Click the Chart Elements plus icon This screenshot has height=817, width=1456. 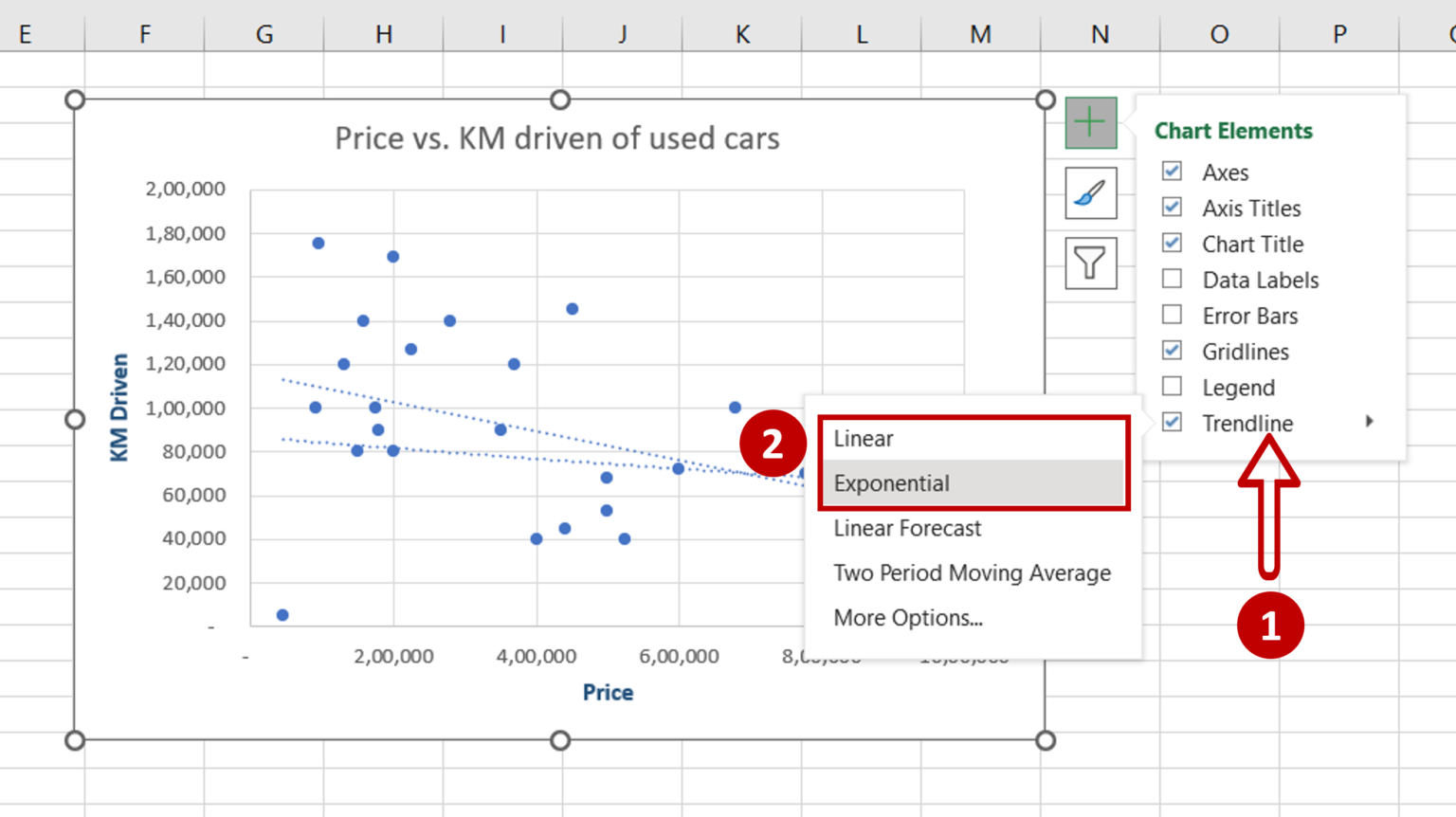coord(1090,121)
